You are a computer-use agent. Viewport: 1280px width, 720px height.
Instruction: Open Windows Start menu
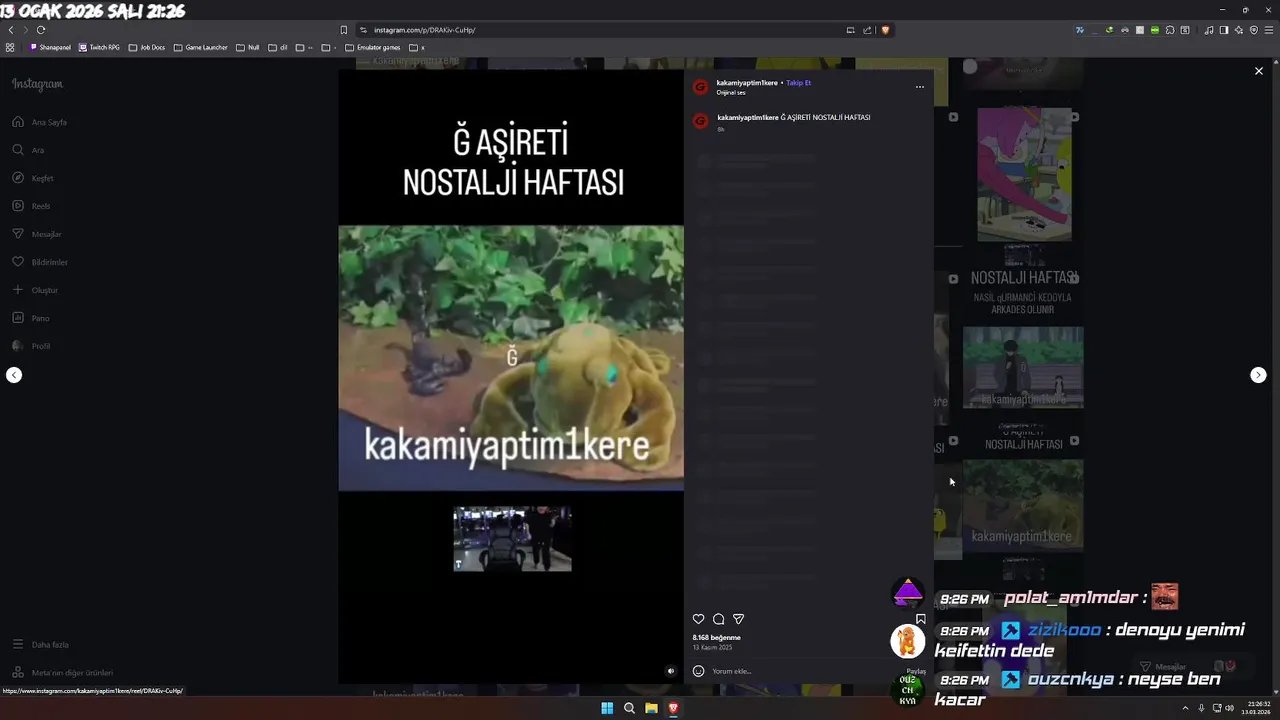point(607,708)
